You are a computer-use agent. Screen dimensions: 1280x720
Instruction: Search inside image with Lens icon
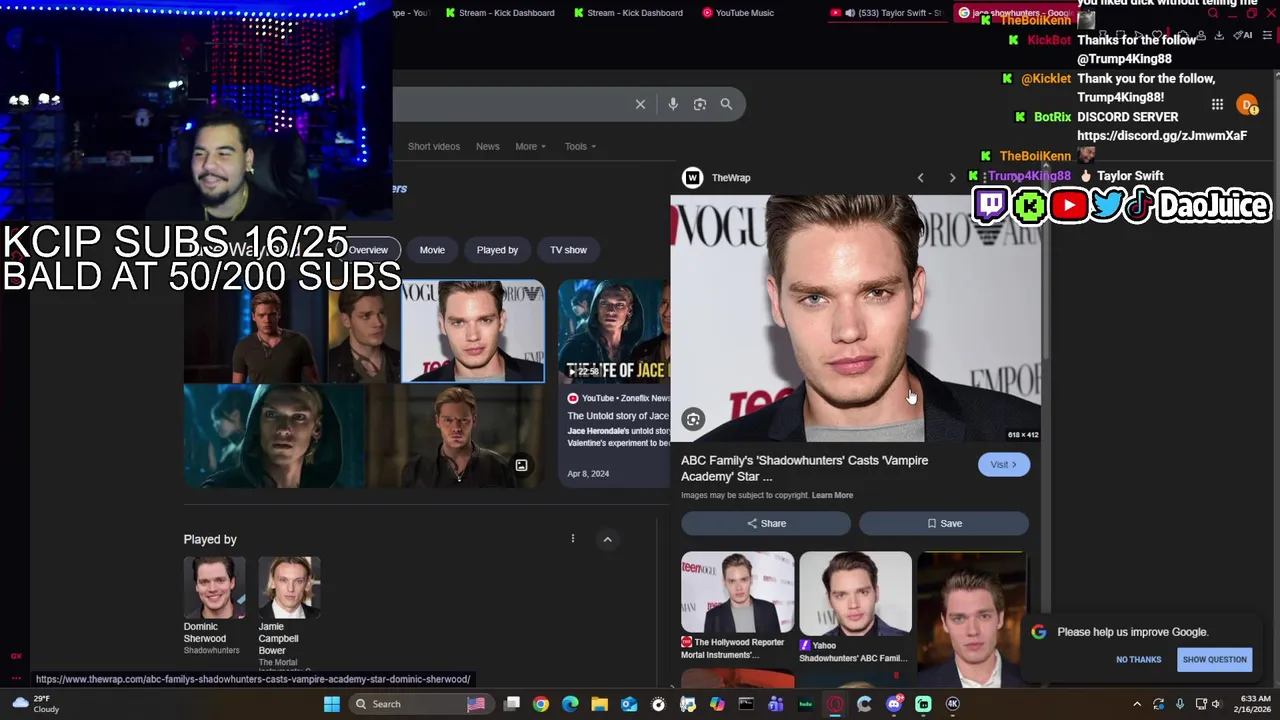(x=693, y=420)
